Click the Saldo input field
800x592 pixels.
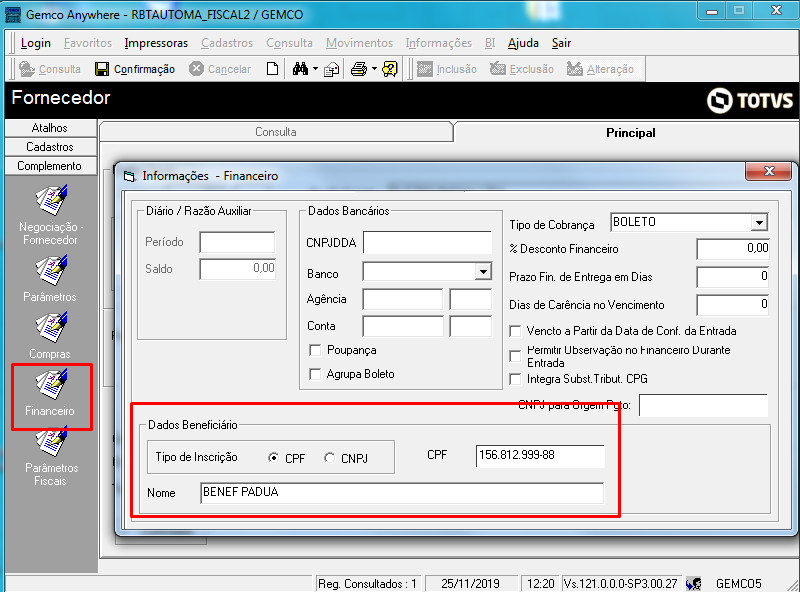click(x=237, y=269)
